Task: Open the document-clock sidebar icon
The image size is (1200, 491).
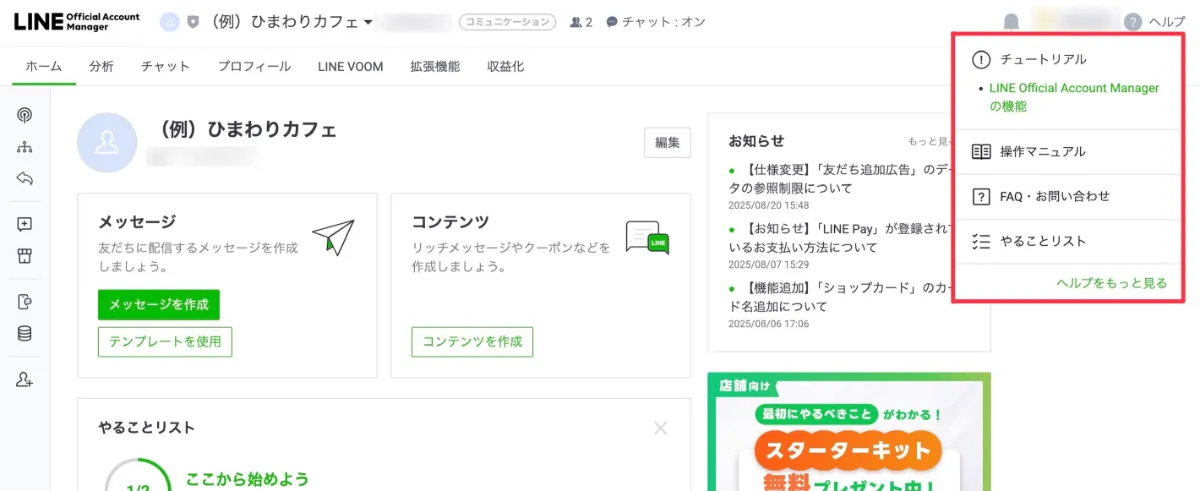Action: pos(25,301)
